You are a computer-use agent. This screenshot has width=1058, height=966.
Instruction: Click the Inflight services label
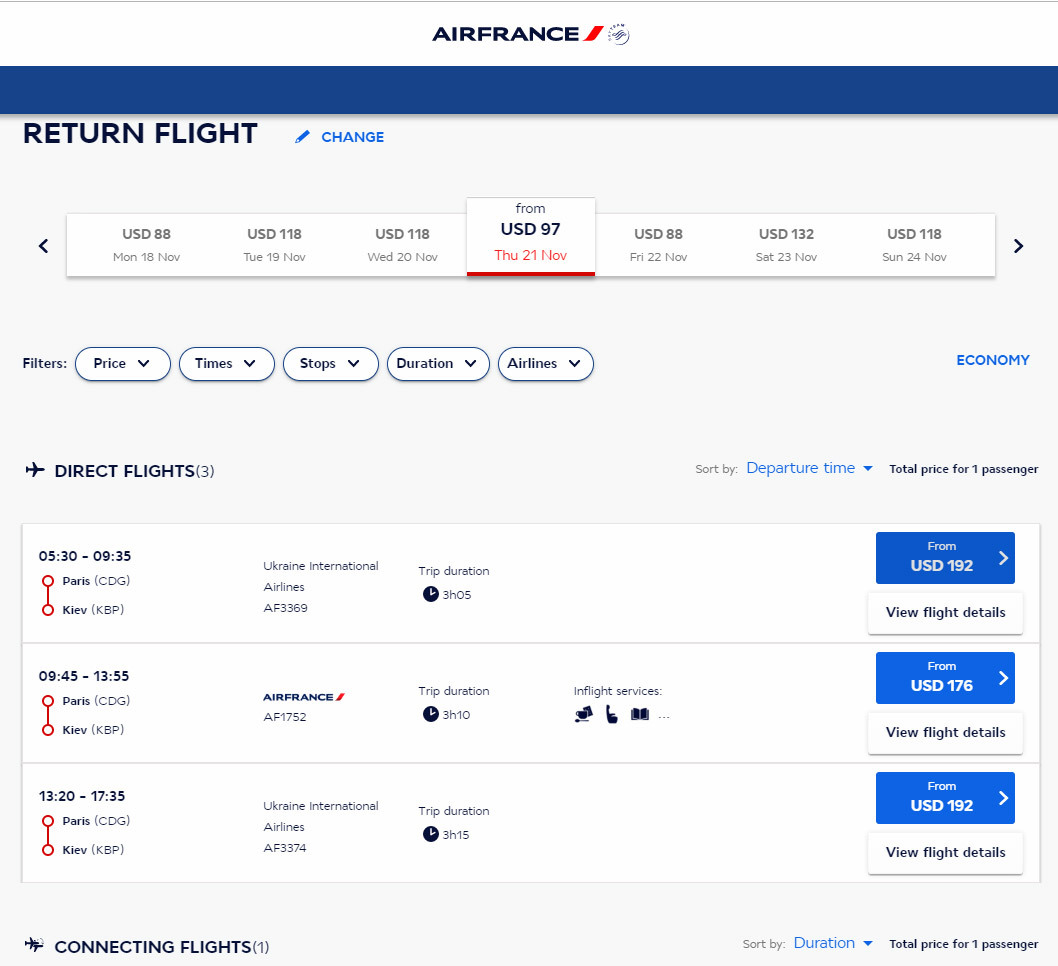click(x=617, y=691)
